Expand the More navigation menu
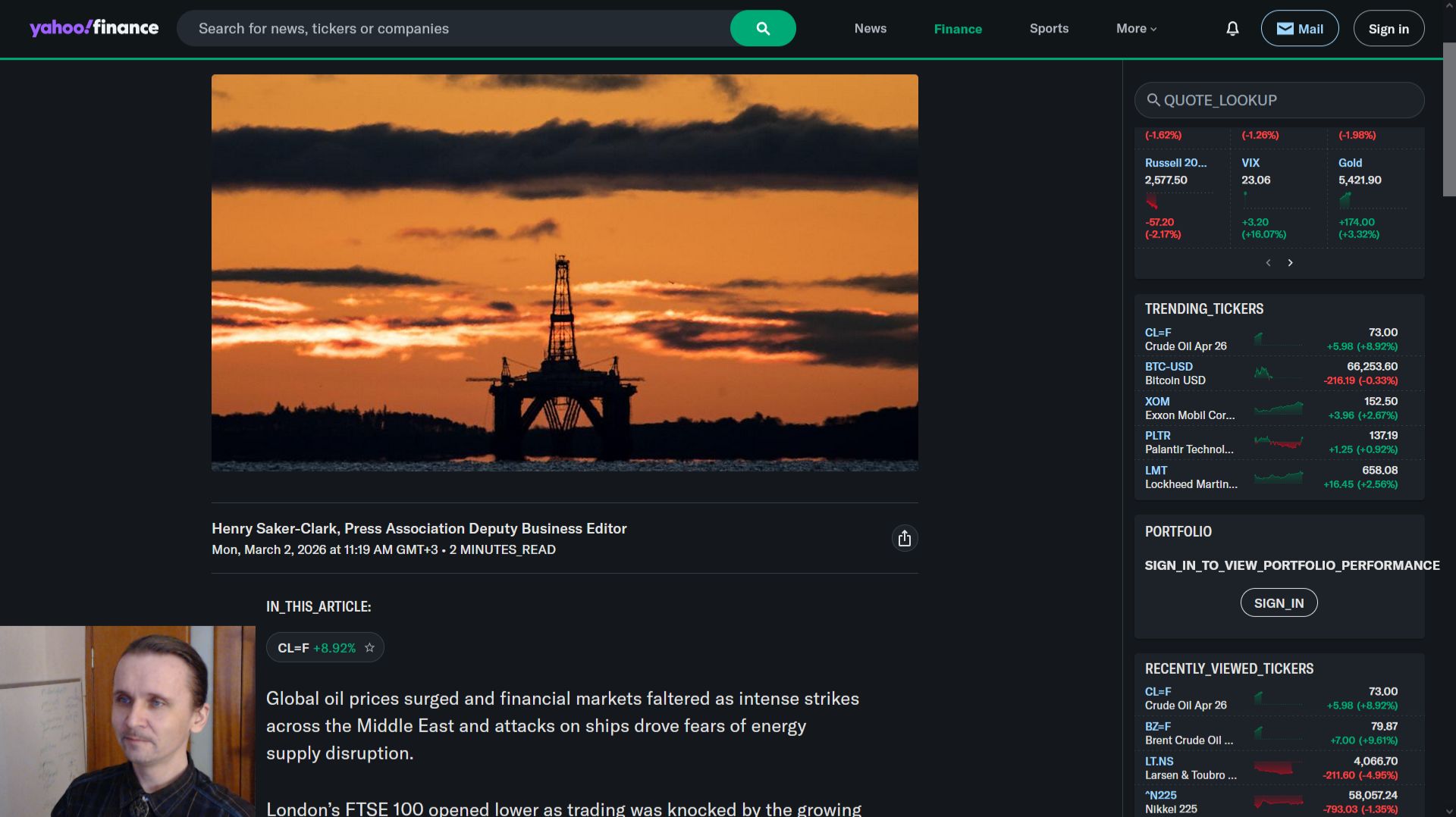 point(1135,28)
